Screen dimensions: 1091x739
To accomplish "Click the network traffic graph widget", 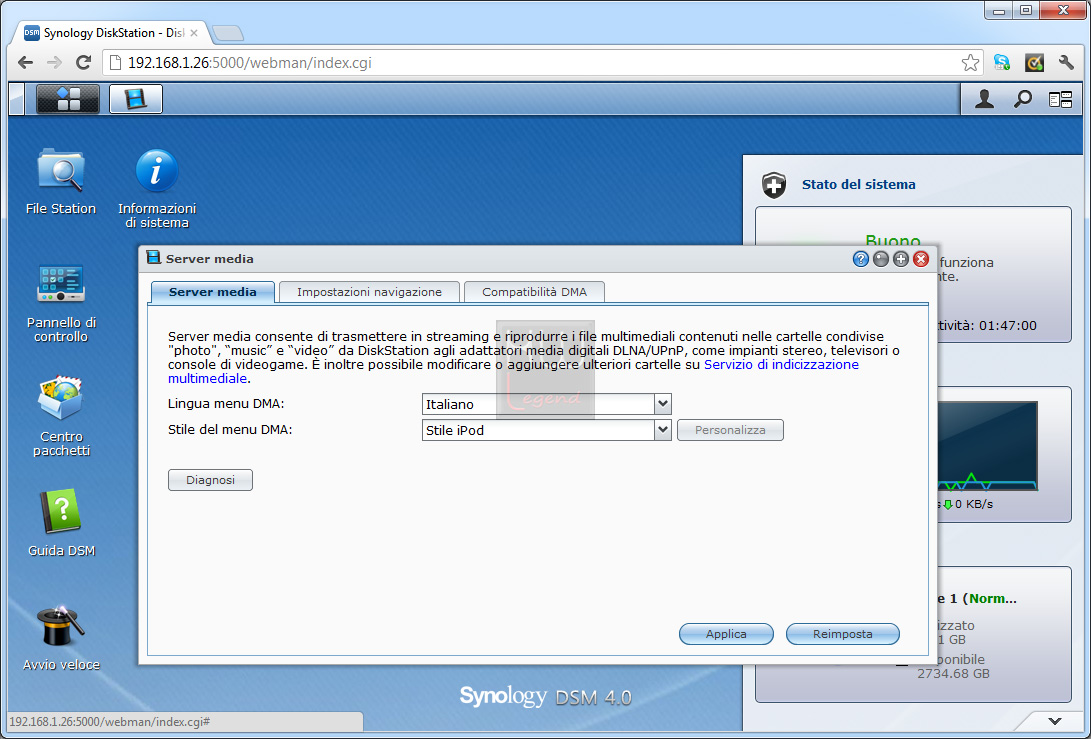I will click(x=987, y=445).
